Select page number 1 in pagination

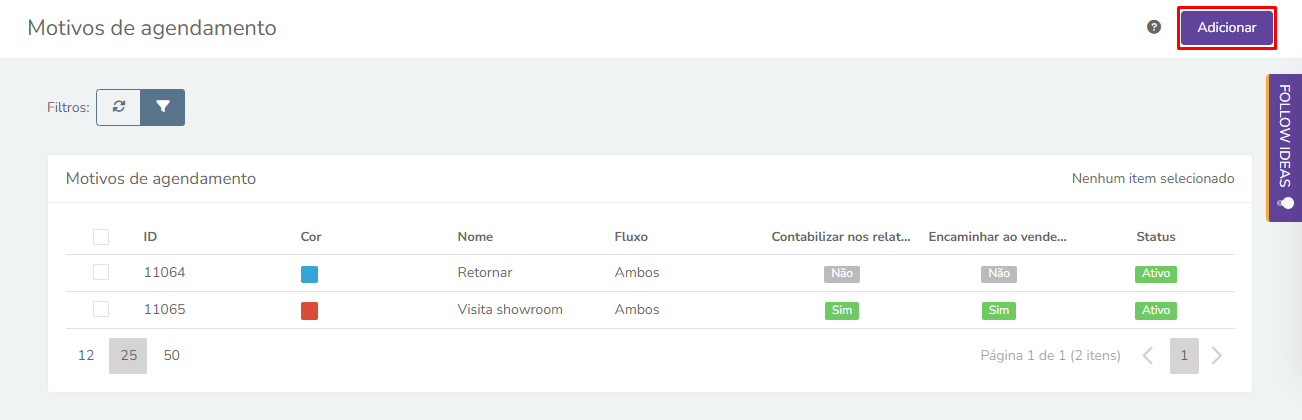click(1184, 355)
